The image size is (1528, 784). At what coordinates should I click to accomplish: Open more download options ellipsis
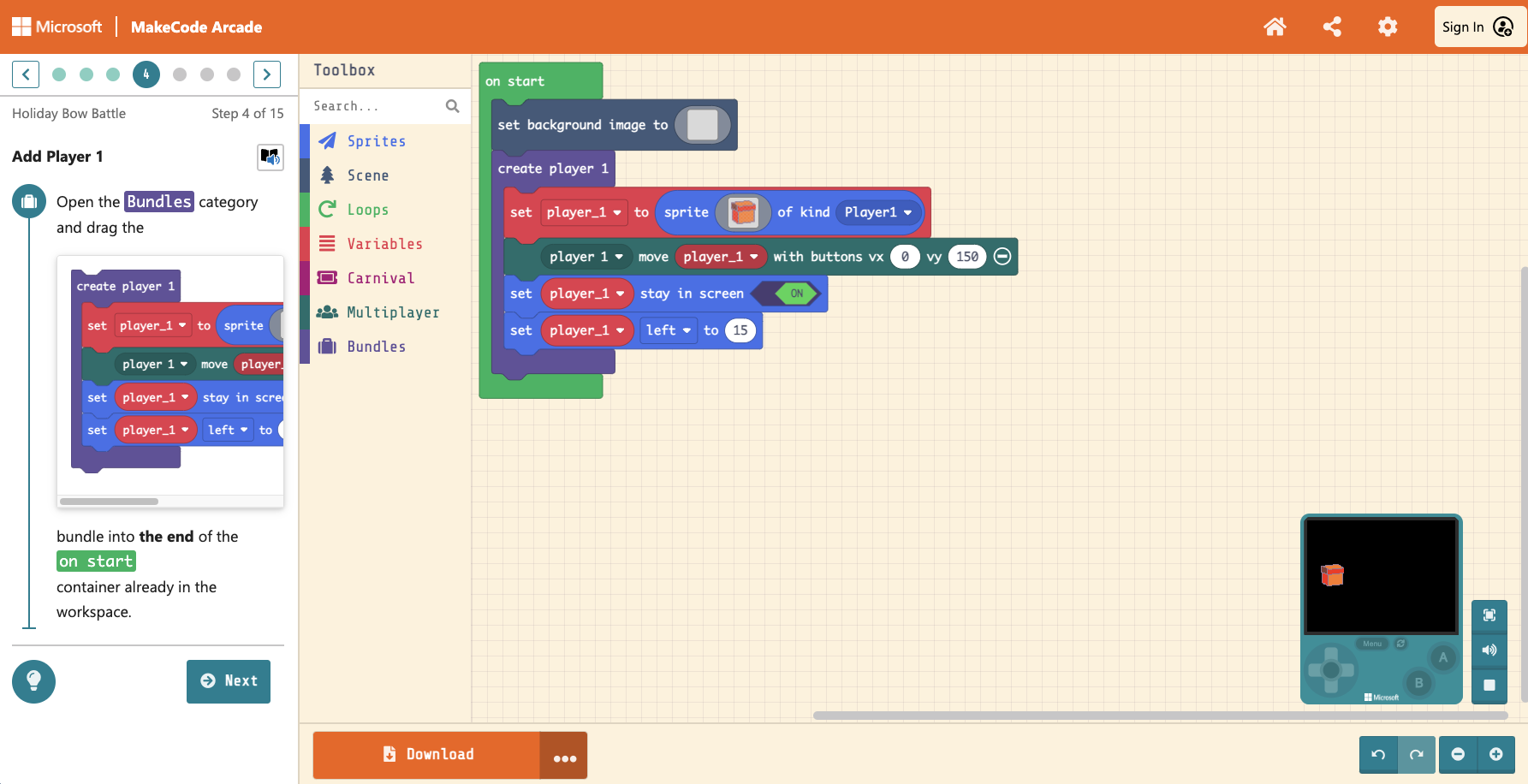pos(564,755)
